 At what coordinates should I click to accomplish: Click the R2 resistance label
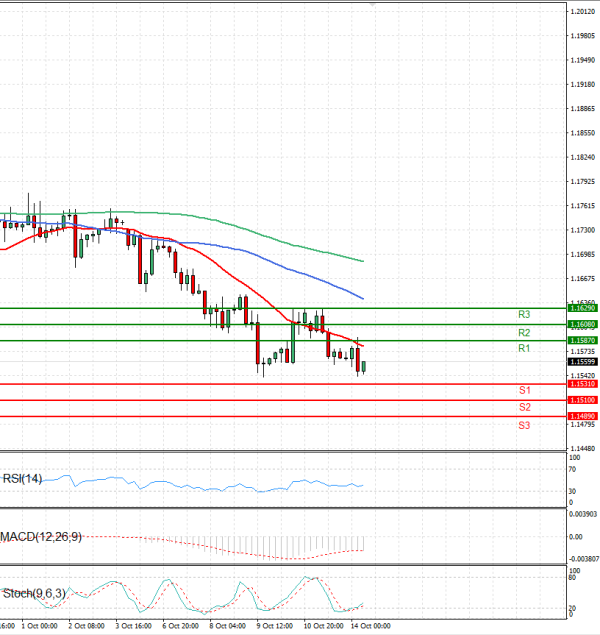tap(523, 332)
